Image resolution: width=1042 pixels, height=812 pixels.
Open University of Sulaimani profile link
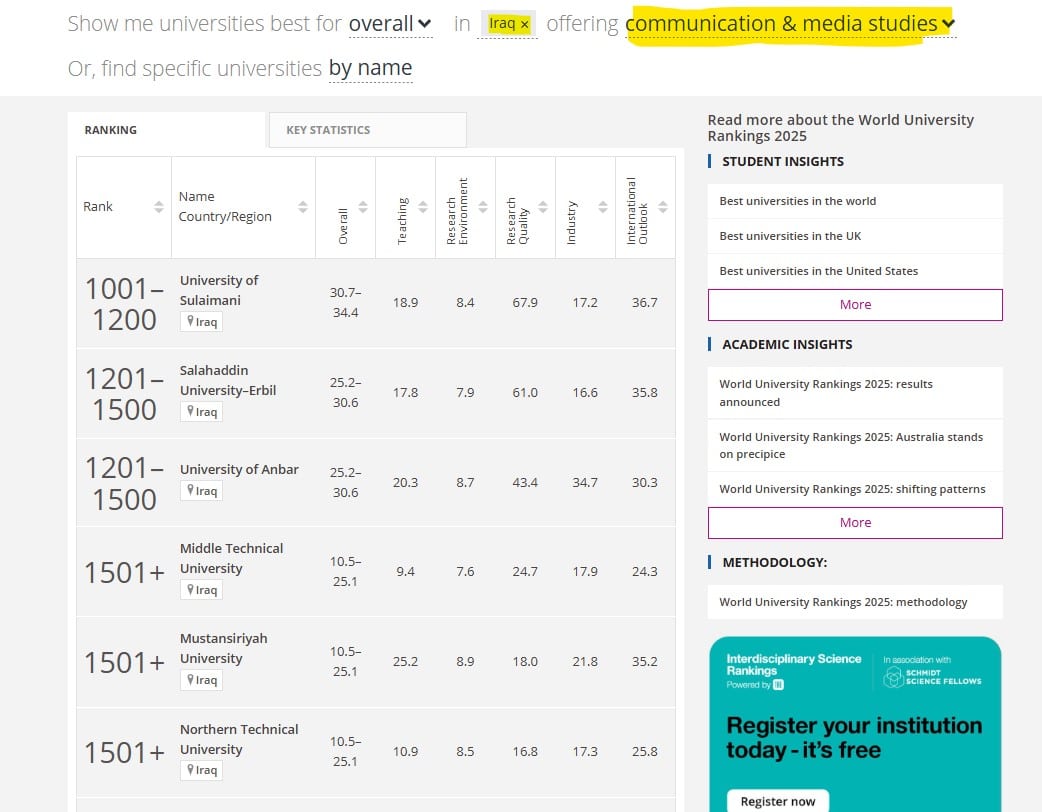pyautogui.click(x=219, y=290)
